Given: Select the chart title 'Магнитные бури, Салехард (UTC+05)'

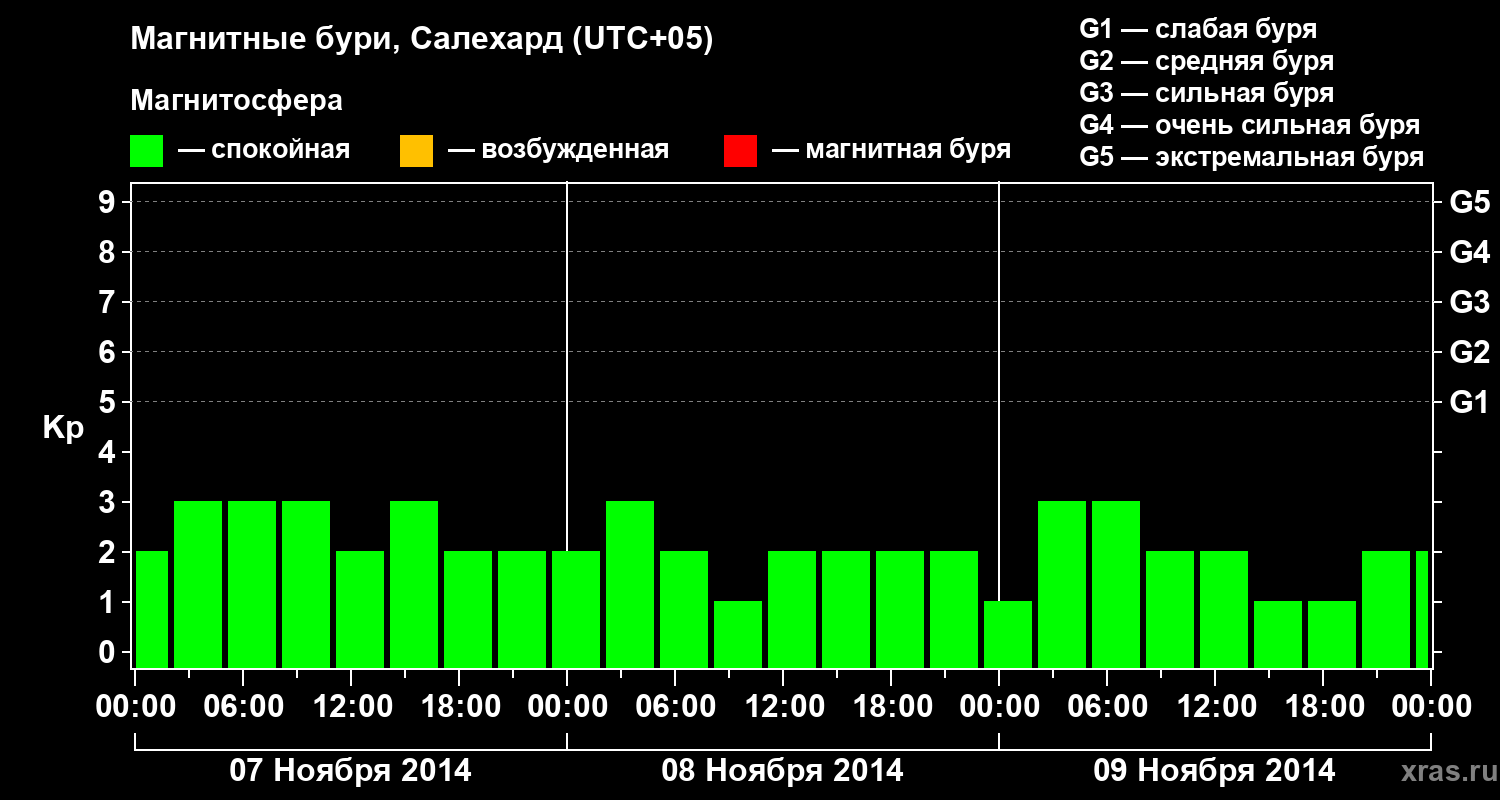Looking at the screenshot, I should [x=422, y=40].
